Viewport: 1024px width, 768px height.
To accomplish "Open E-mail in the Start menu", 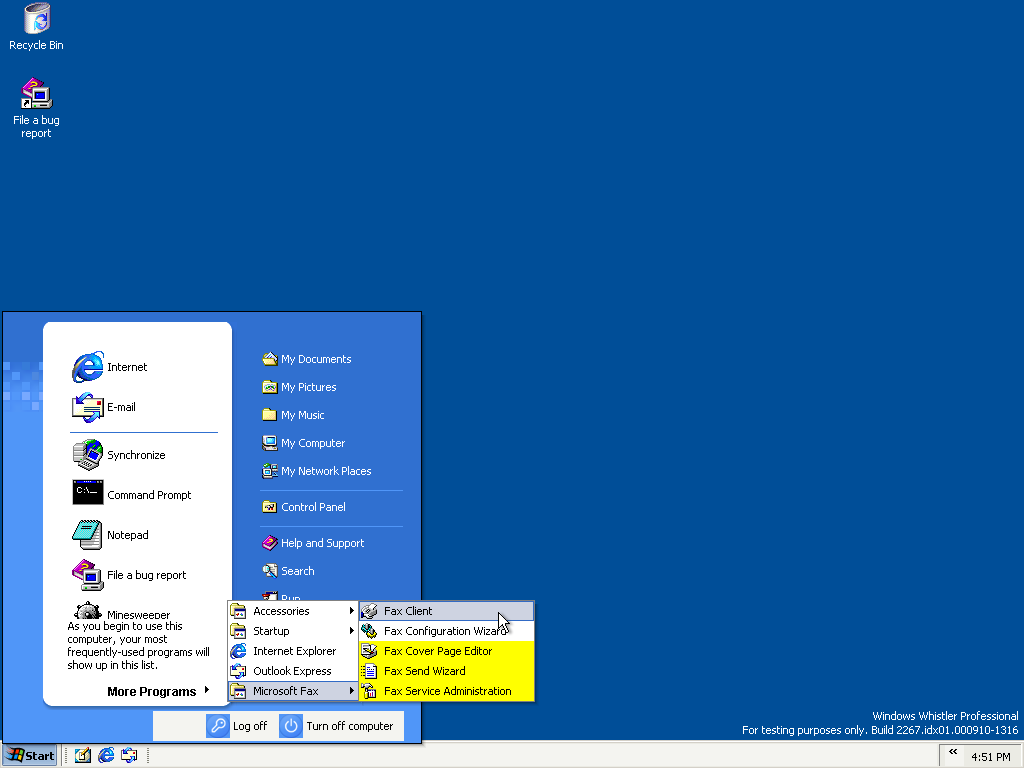I will pyautogui.click(x=104, y=407).
